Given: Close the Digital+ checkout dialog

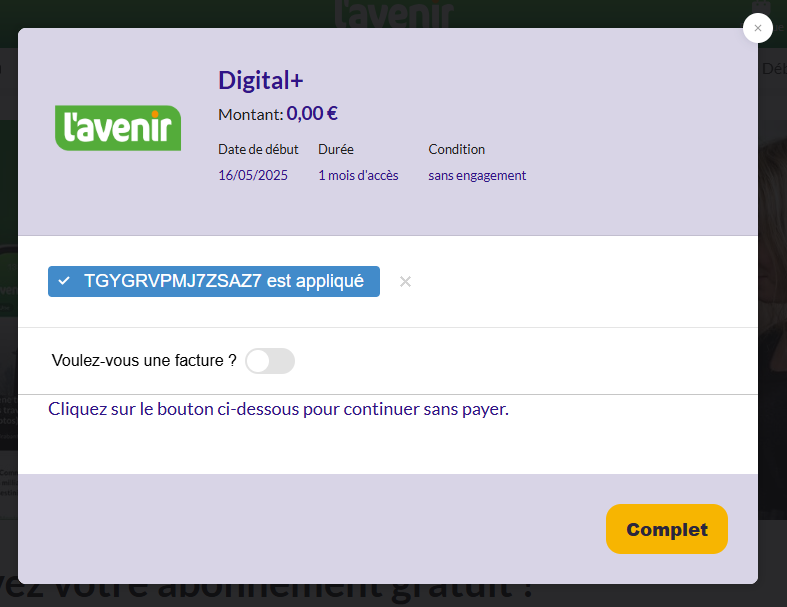Looking at the screenshot, I should click(757, 28).
